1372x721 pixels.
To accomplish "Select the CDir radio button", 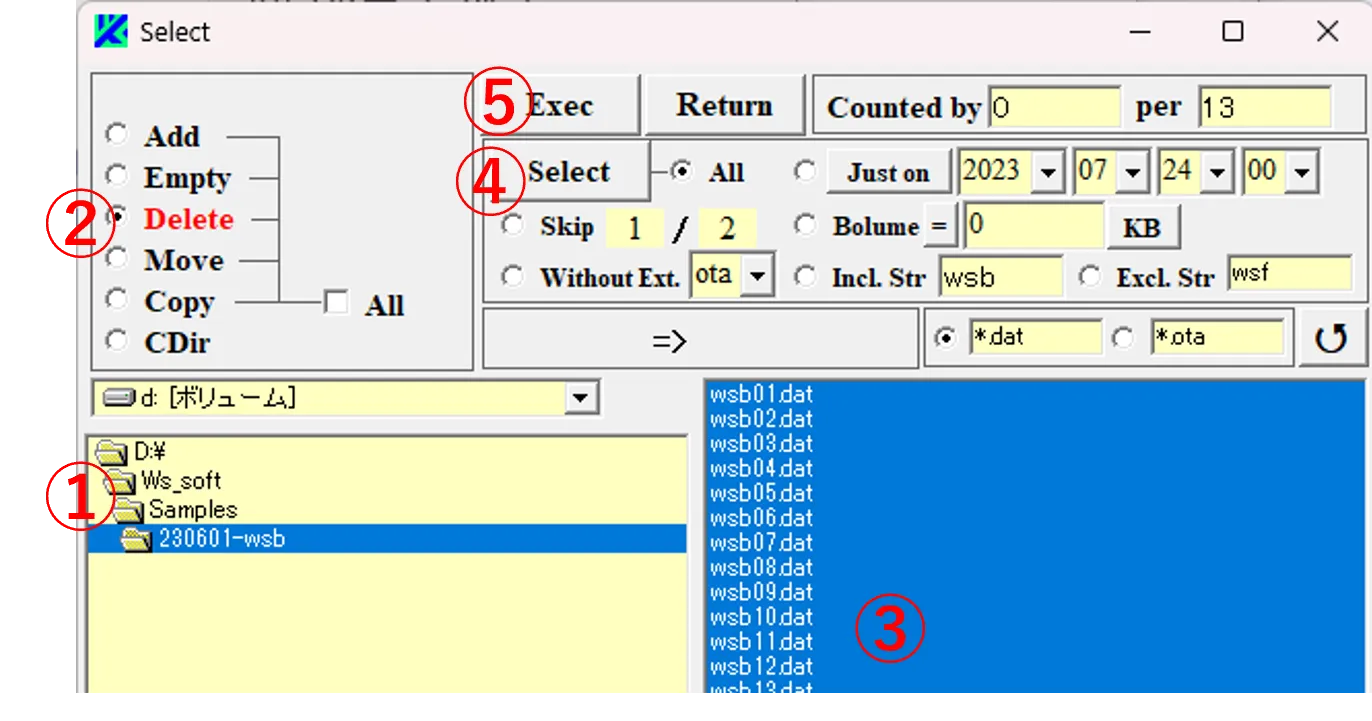I will tap(117, 341).
